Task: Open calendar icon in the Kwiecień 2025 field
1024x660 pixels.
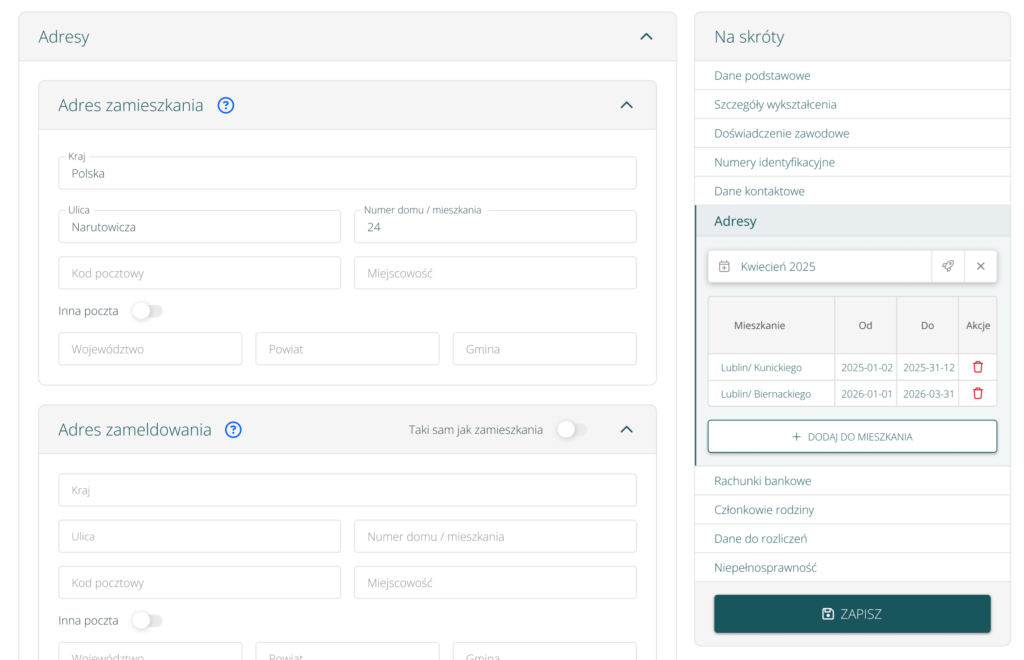Action: pos(725,267)
